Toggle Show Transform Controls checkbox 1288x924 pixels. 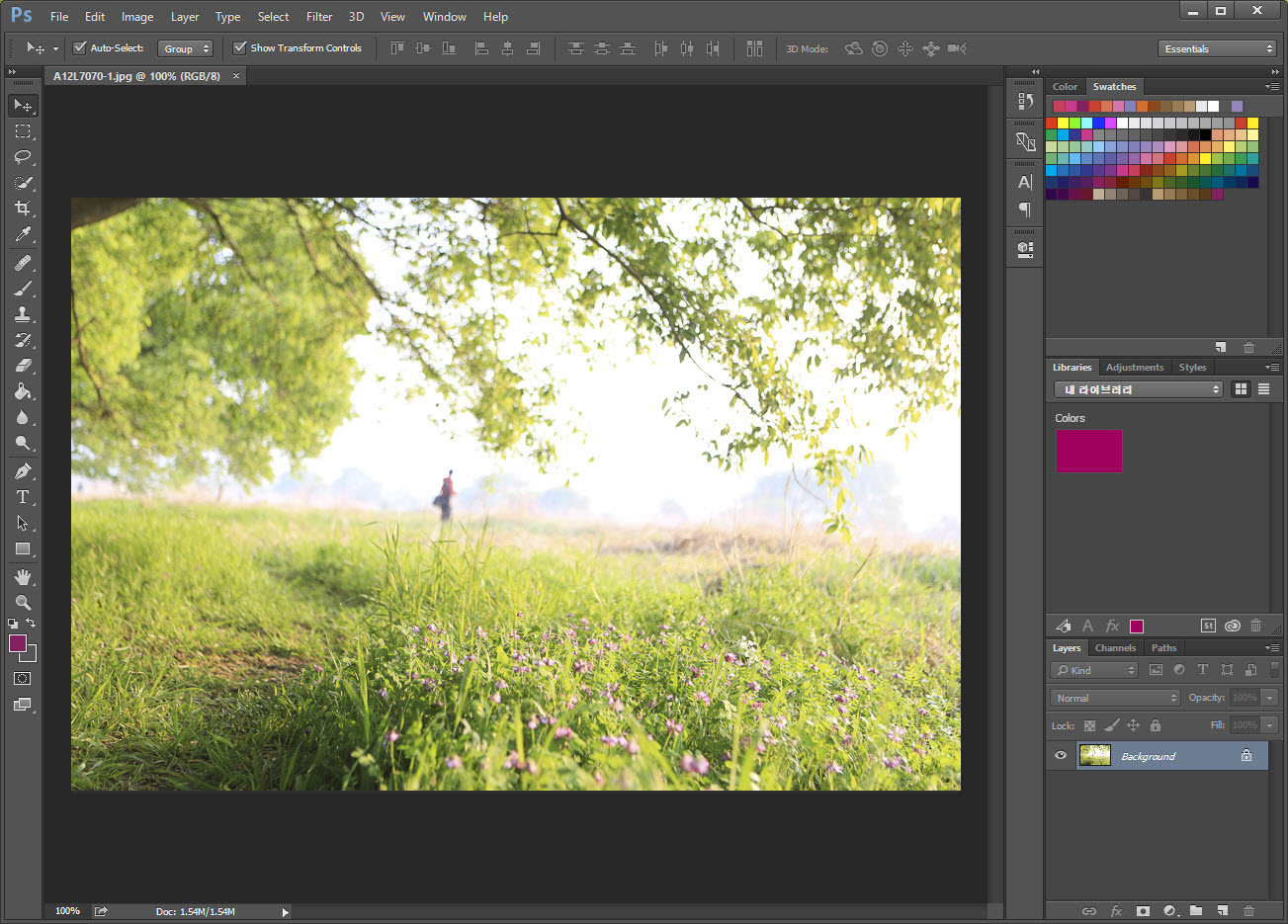coord(239,47)
